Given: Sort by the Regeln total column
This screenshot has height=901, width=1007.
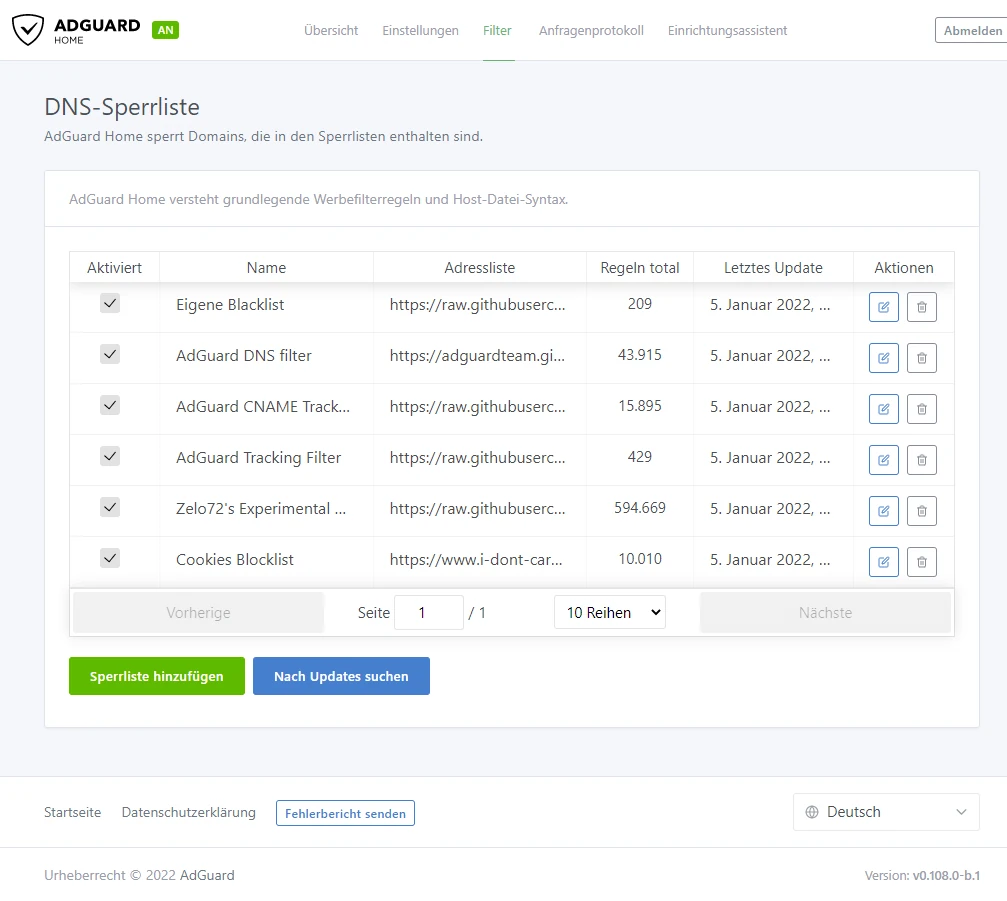Looking at the screenshot, I should pyautogui.click(x=640, y=268).
